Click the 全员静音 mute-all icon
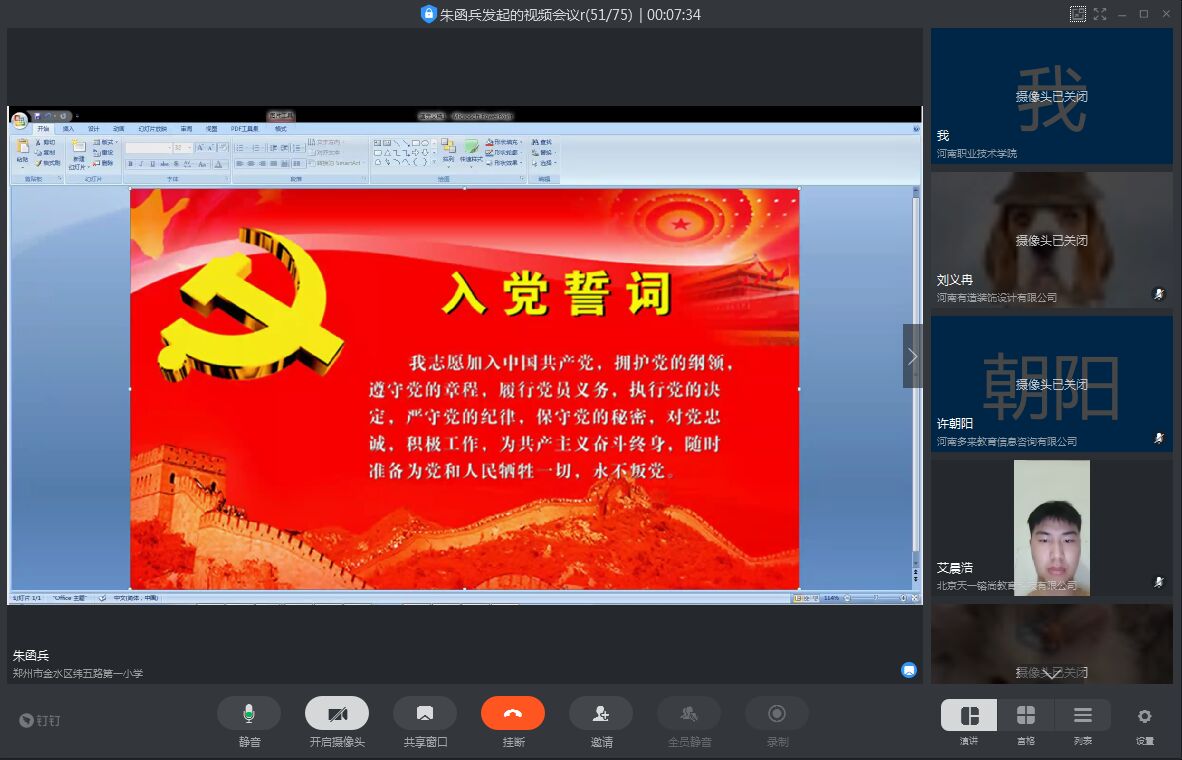The height and width of the screenshot is (760, 1182). 689,713
